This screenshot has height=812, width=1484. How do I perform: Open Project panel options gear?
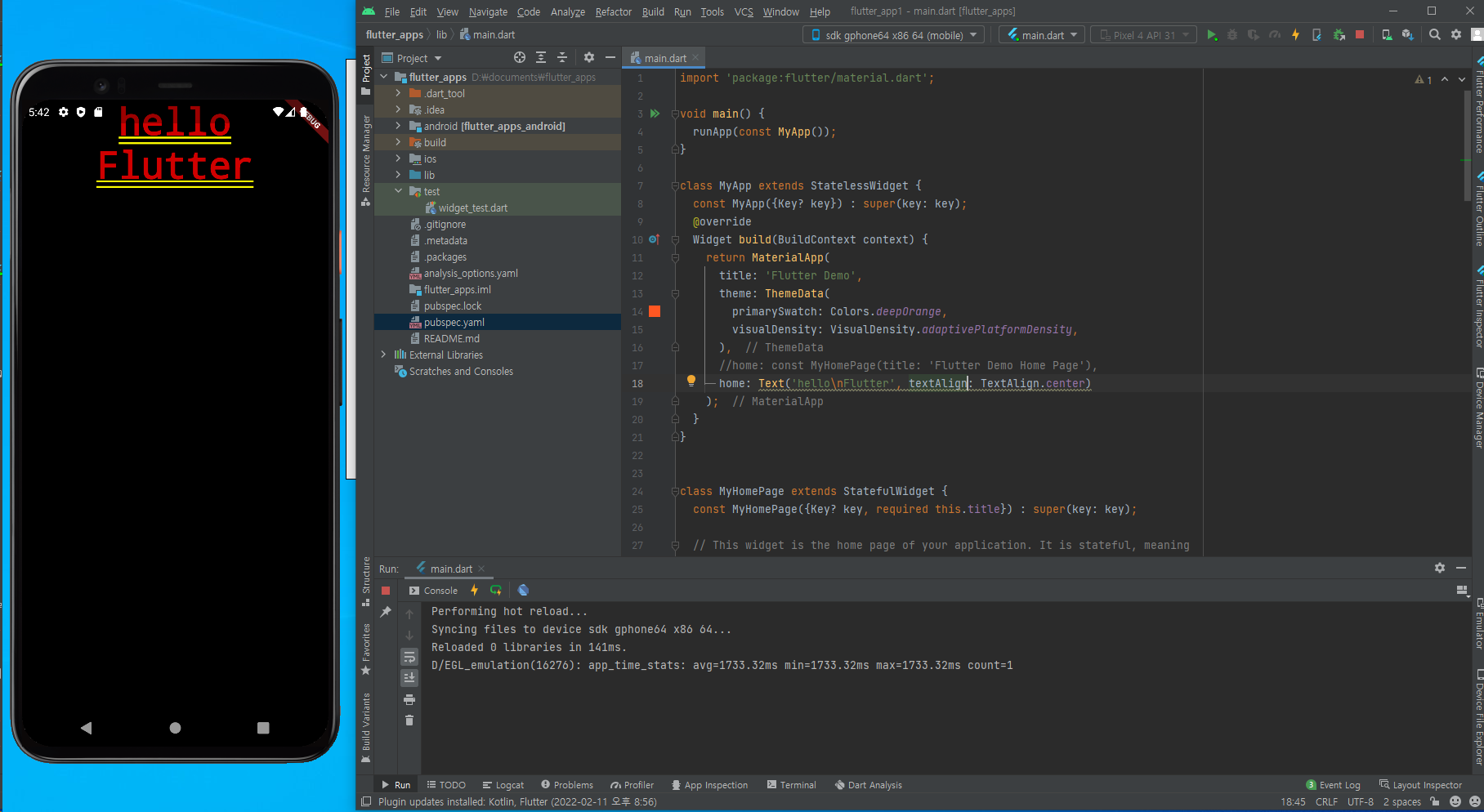(589, 58)
